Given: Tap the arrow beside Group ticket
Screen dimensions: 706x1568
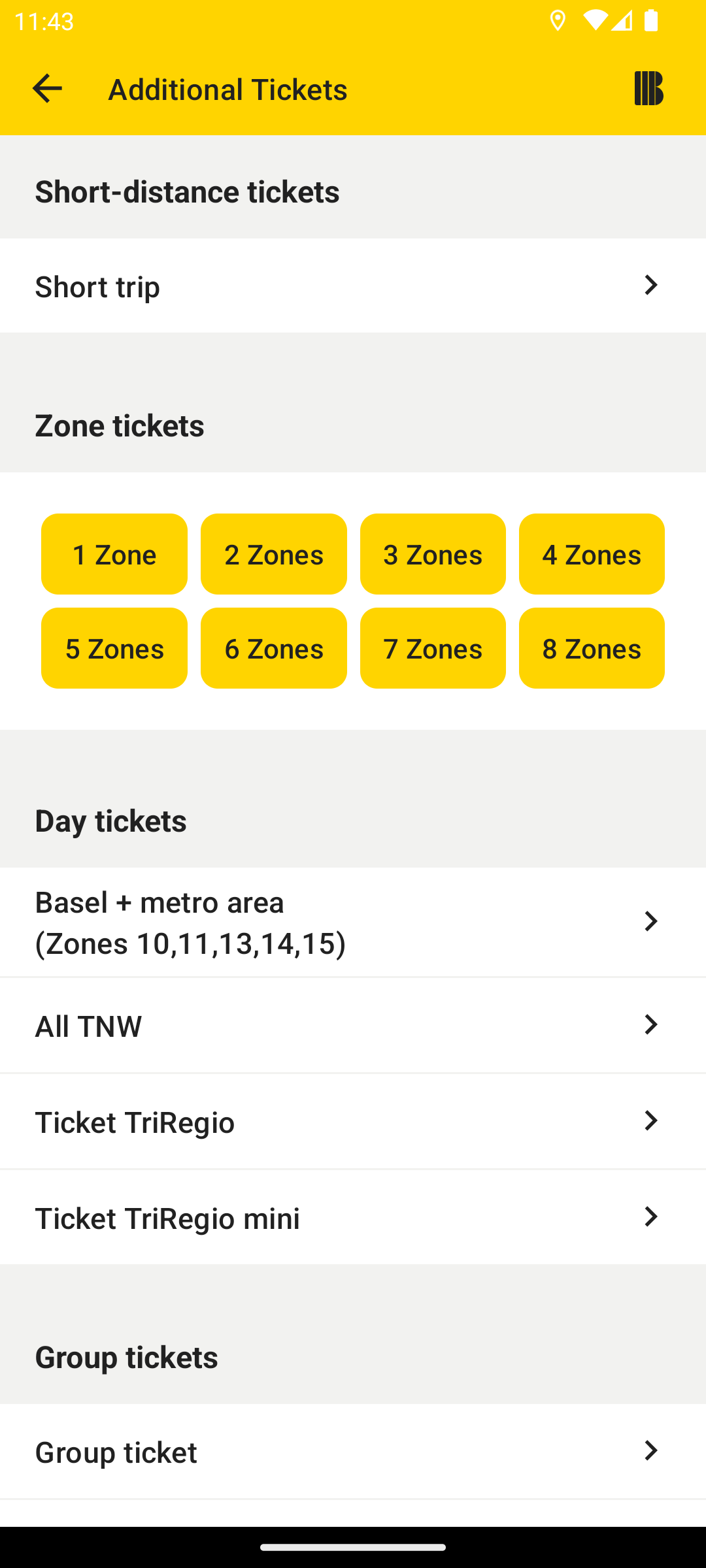Looking at the screenshot, I should 650,1451.
